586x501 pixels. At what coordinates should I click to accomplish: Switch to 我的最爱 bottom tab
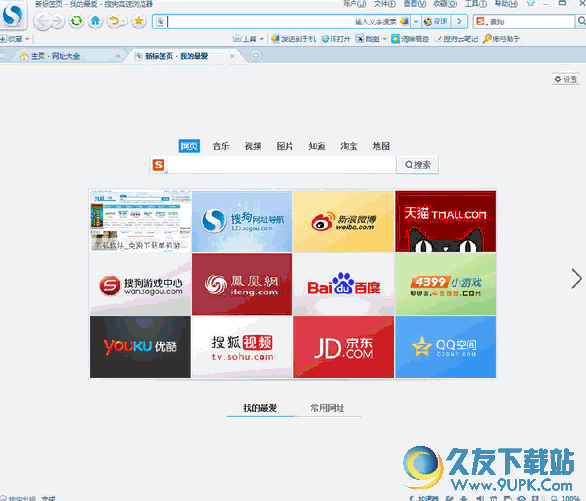[x=260, y=408]
